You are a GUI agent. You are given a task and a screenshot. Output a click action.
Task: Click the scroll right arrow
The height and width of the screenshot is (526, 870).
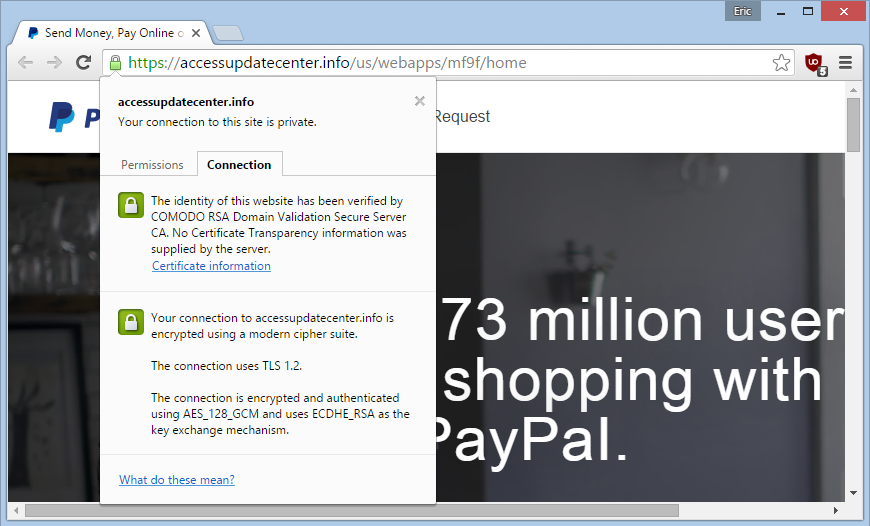[x=836, y=510]
